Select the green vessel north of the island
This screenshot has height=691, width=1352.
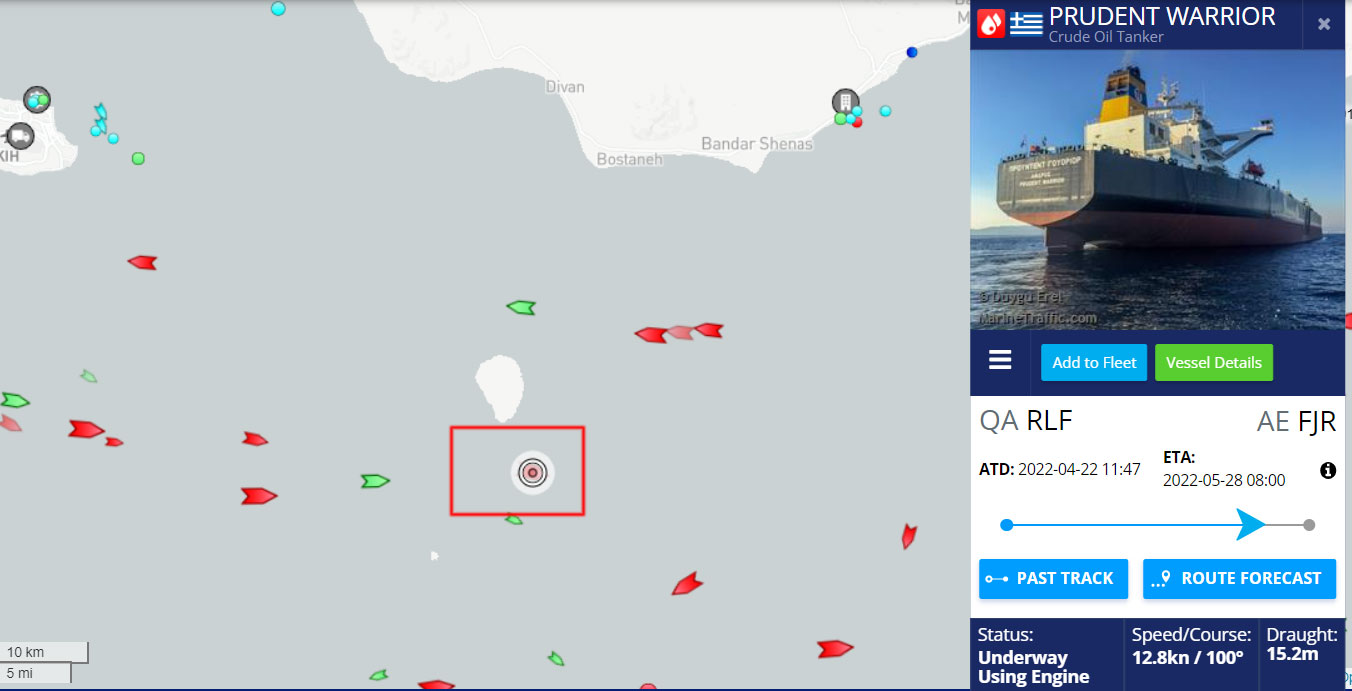point(521,308)
